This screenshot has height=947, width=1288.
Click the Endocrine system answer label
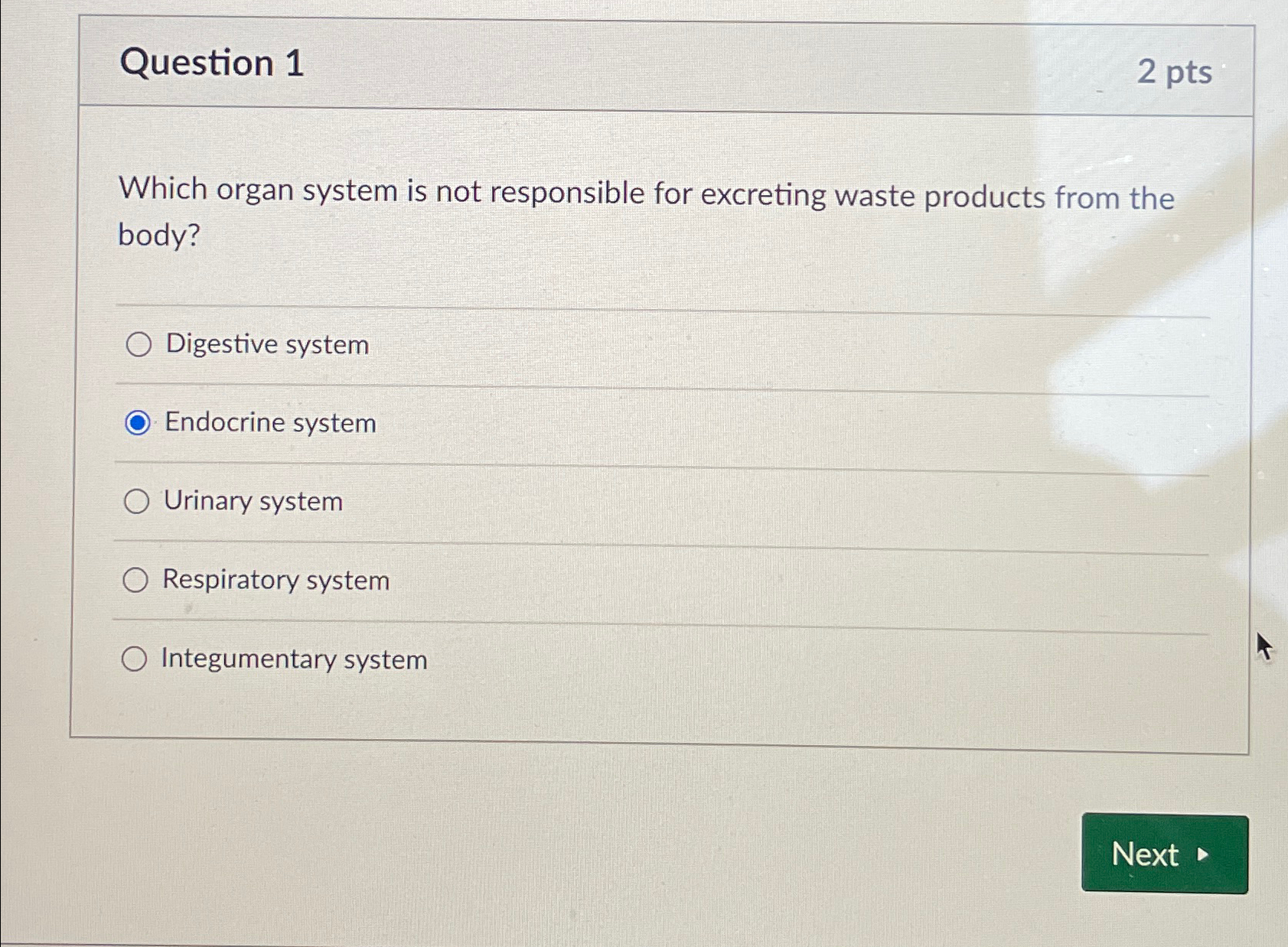pos(268,423)
